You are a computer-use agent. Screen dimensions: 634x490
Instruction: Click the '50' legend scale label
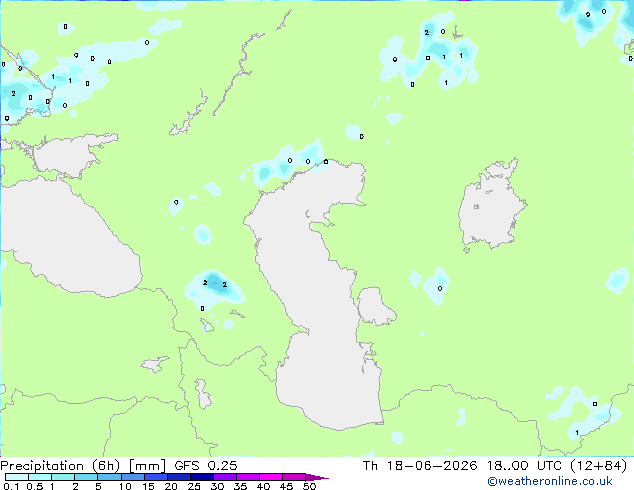[x=309, y=486]
